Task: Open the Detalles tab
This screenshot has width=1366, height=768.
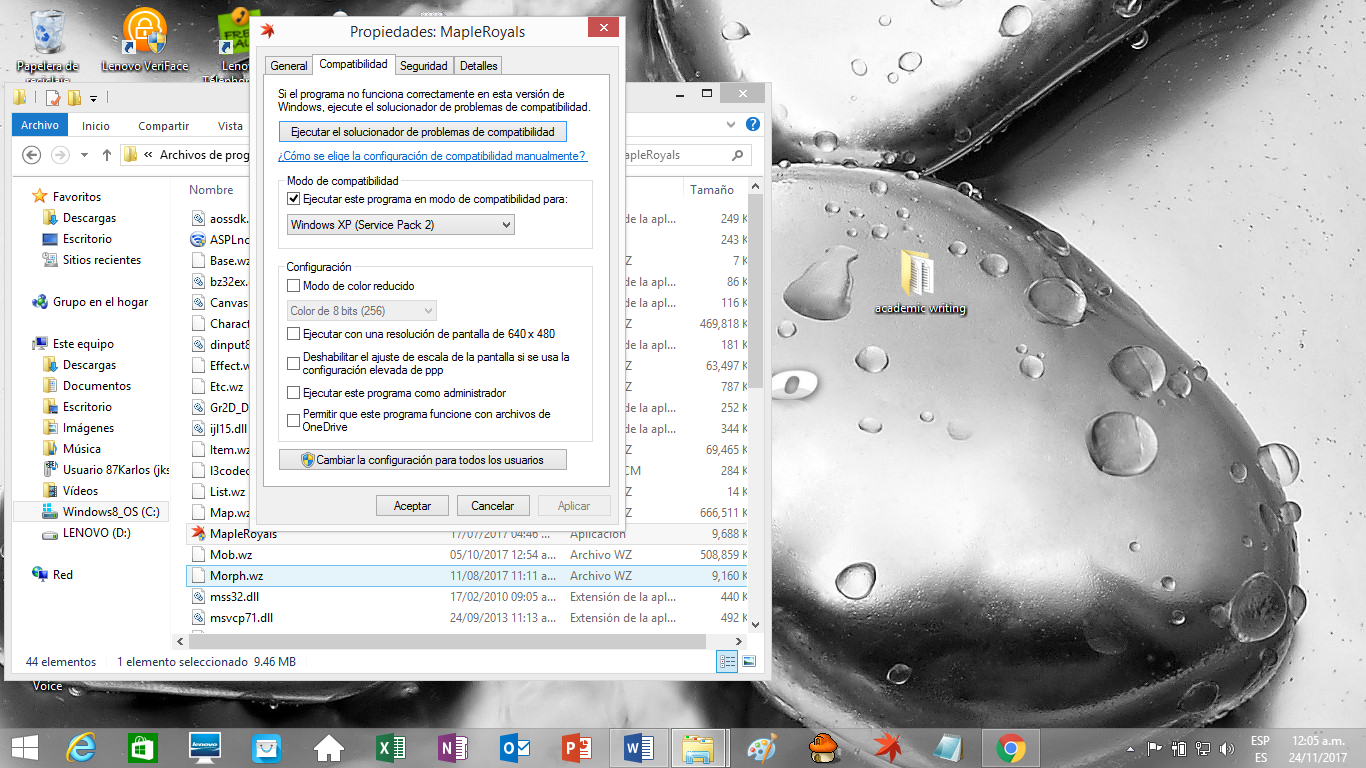Action: (478, 66)
